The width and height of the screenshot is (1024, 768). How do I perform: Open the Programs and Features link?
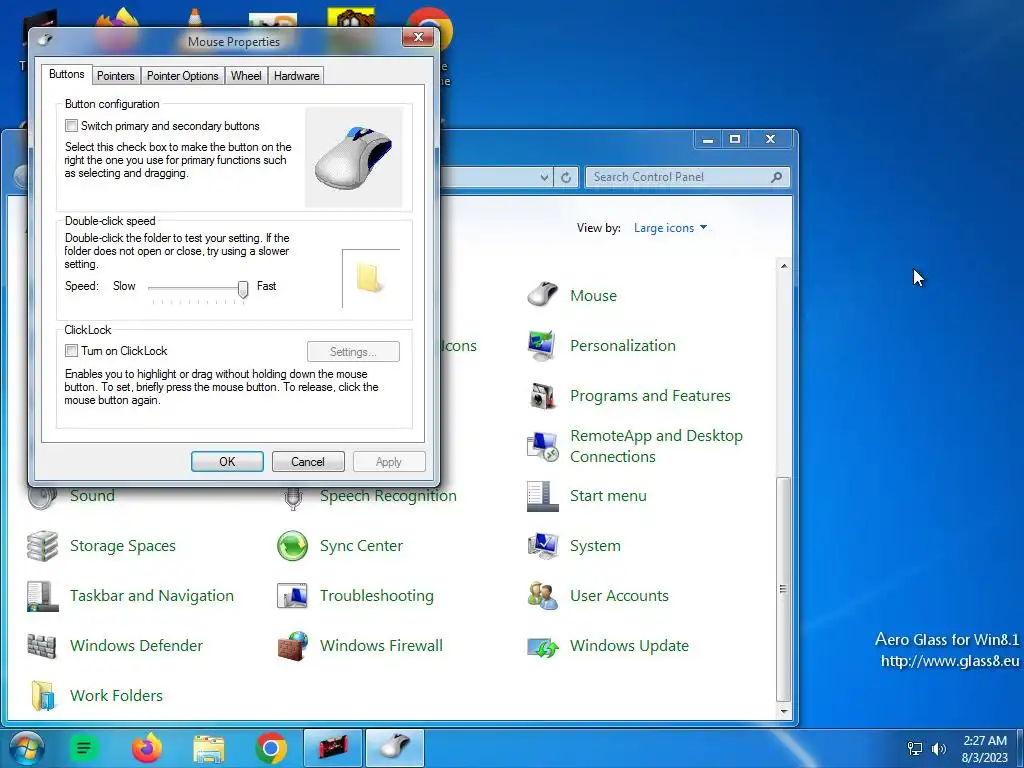(650, 396)
